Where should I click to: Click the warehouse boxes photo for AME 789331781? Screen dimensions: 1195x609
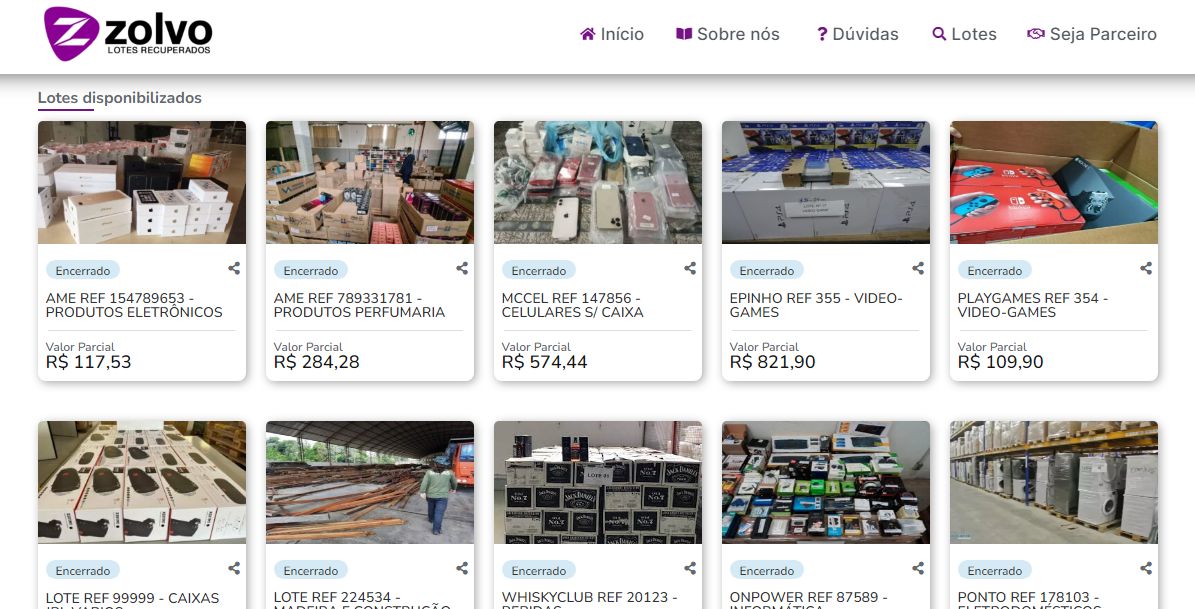click(x=370, y=182)
